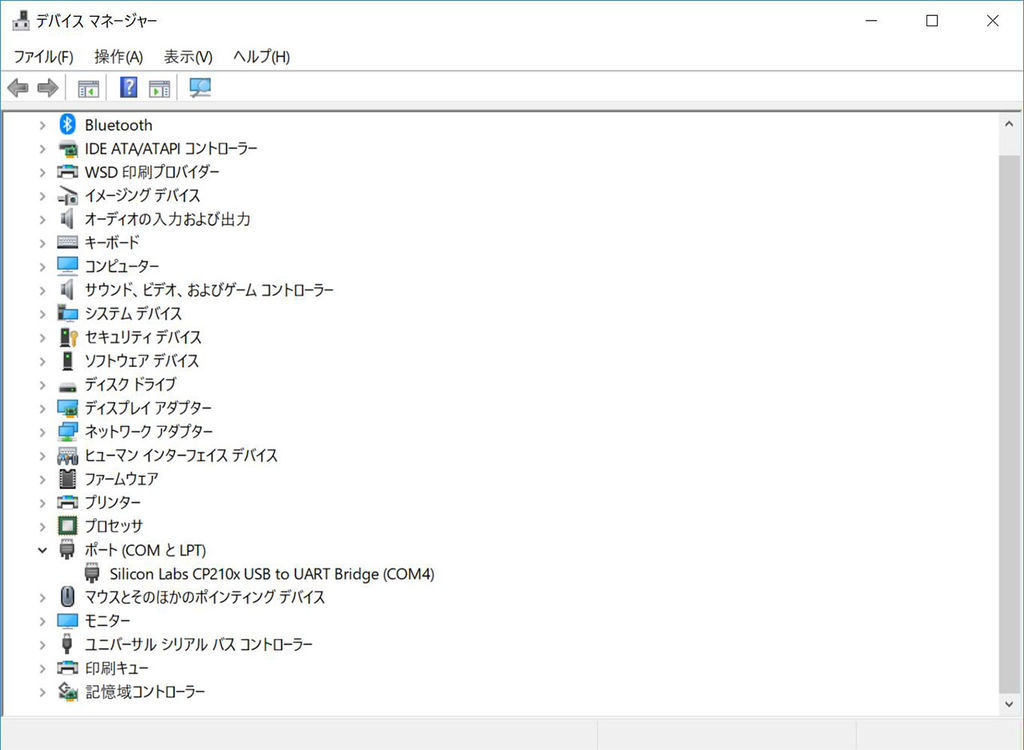Click the Silicon Labs CP210x port icon

click(92, 573)
